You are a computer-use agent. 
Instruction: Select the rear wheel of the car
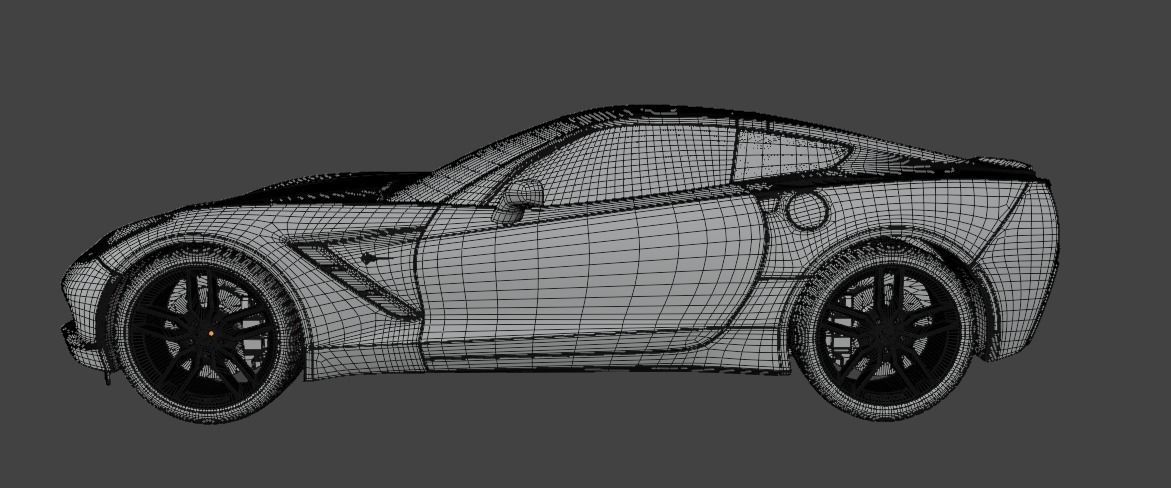[x=885, y=333]
